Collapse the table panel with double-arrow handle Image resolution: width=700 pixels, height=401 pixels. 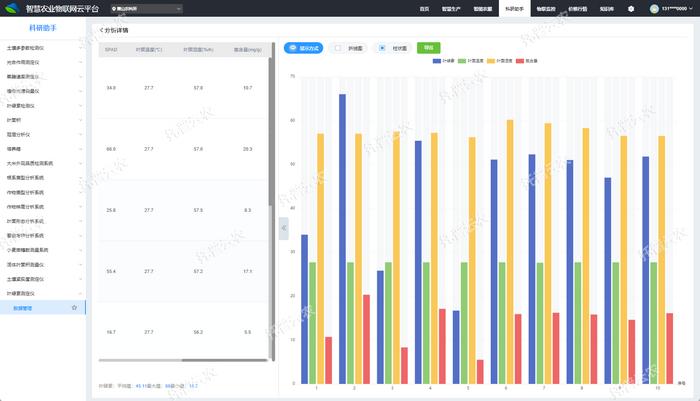pyautogui.click(x=283, y=228)
